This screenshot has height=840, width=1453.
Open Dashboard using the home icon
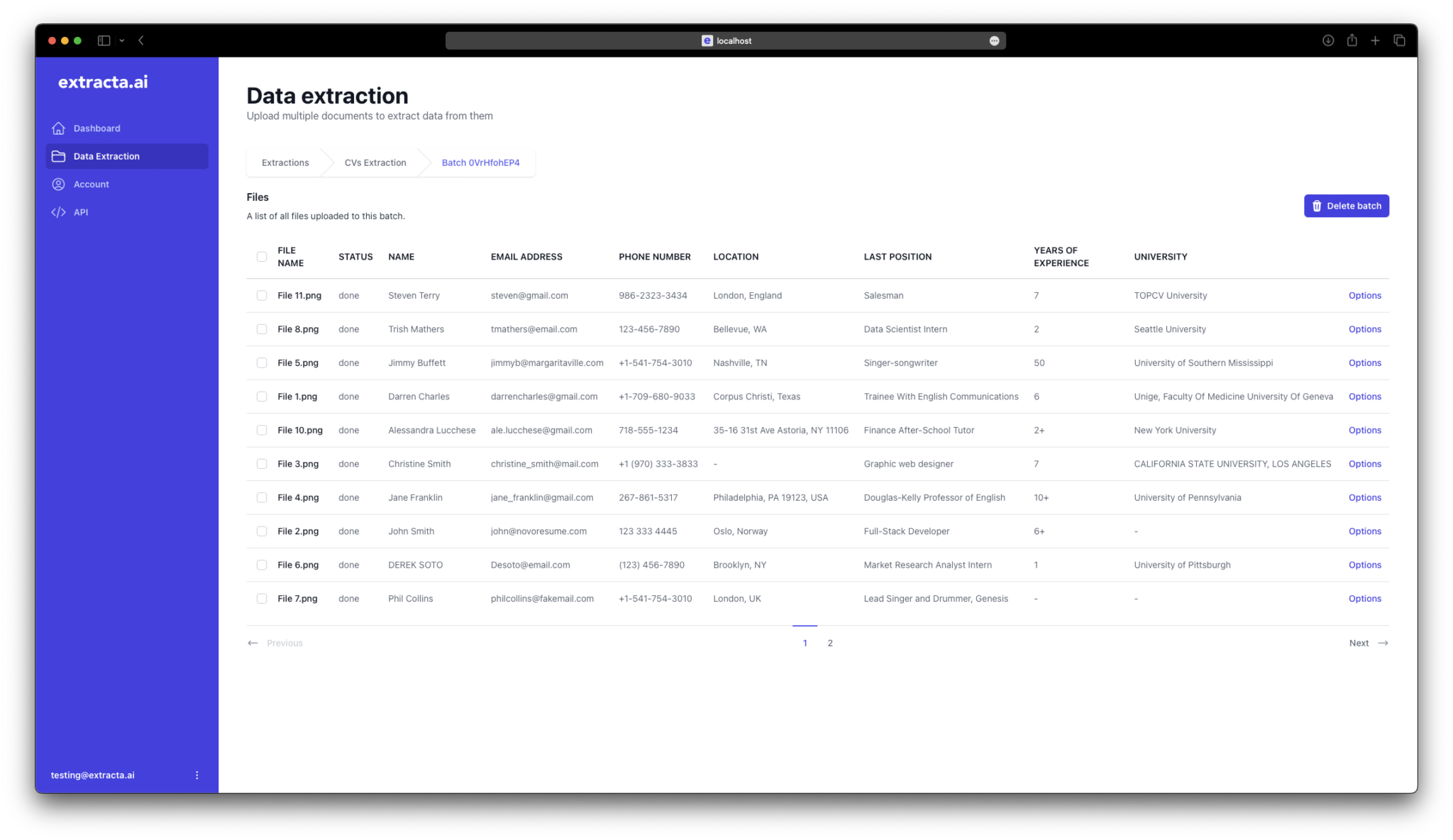59,128
